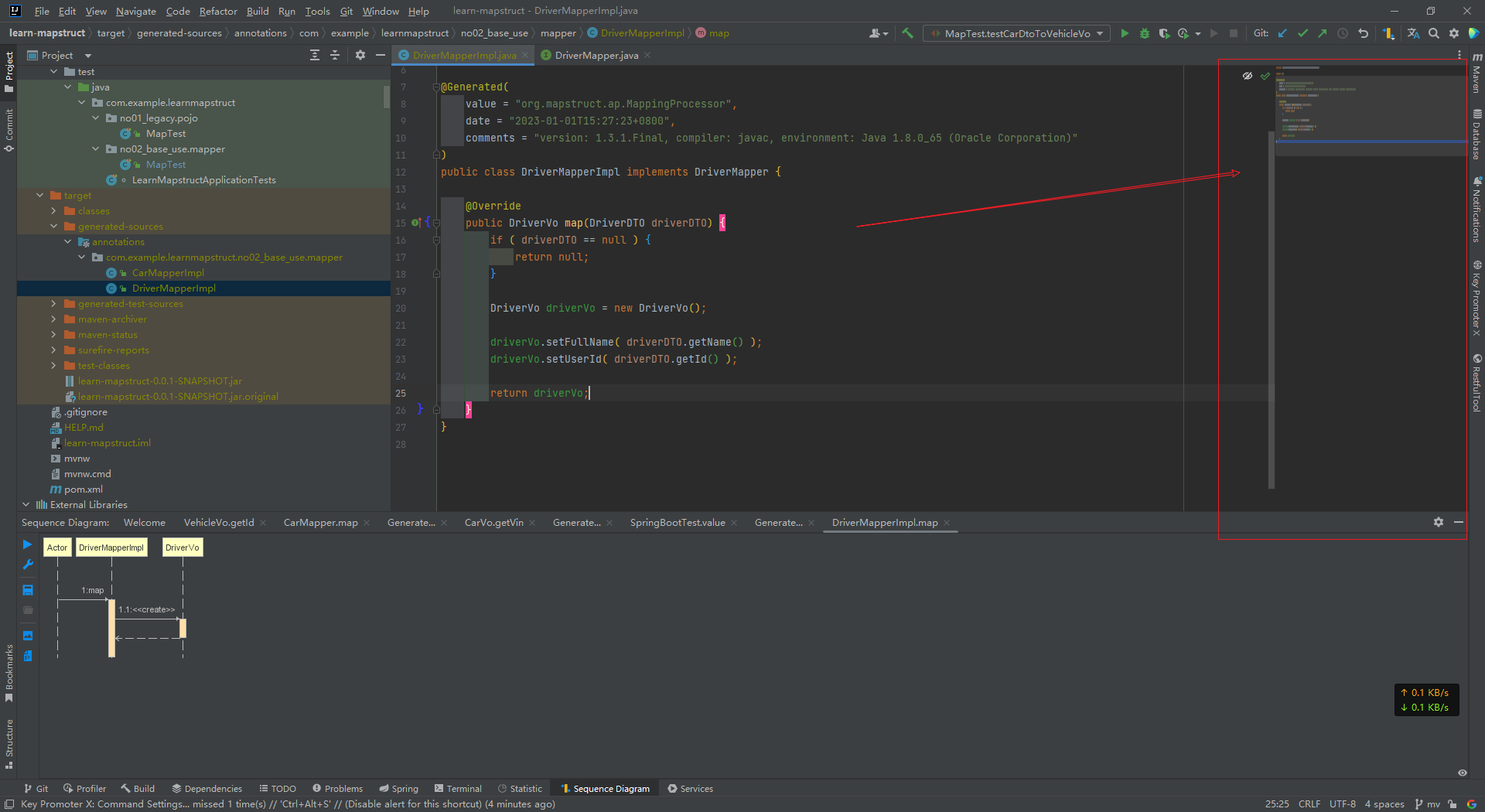
Task: Push commits with green arrow icon
Action: coord(1322,33)
